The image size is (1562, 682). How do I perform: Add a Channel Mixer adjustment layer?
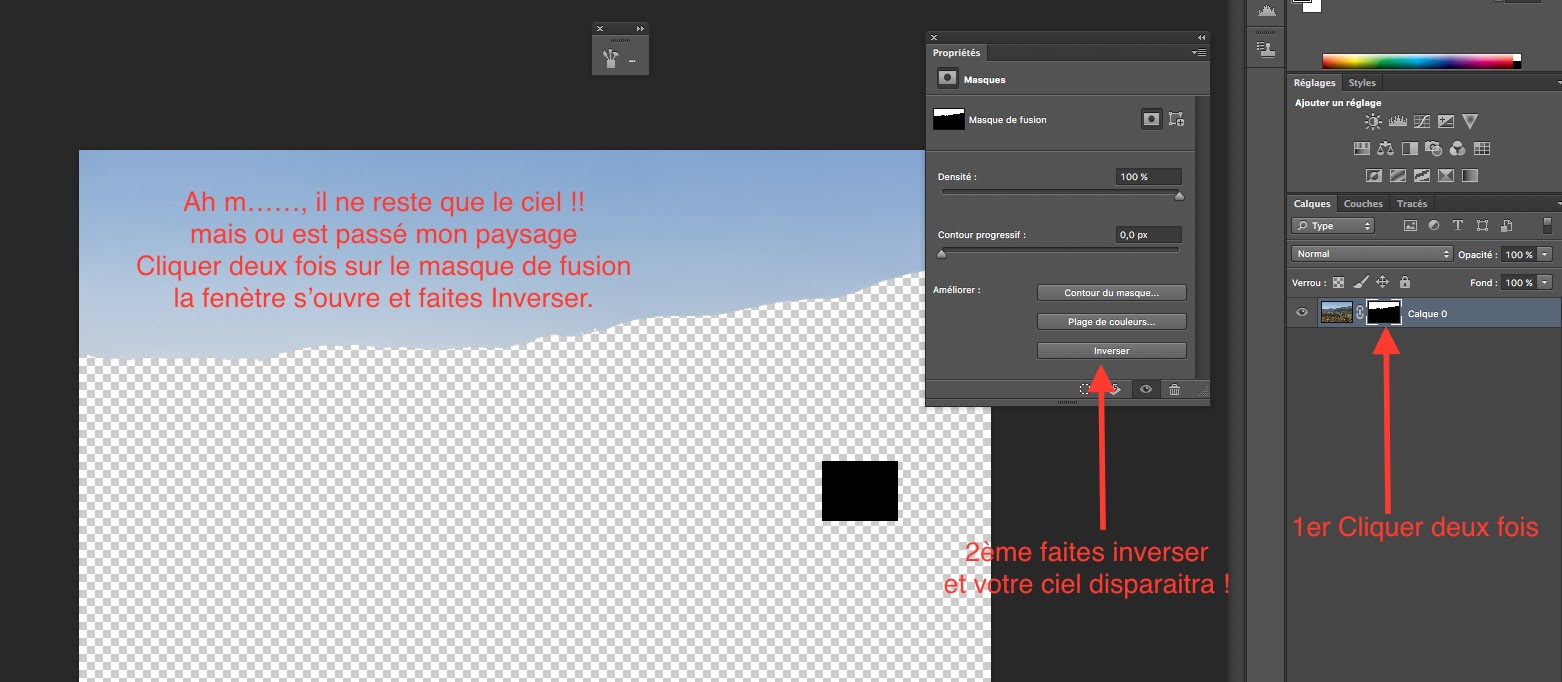coord(1457,149)
